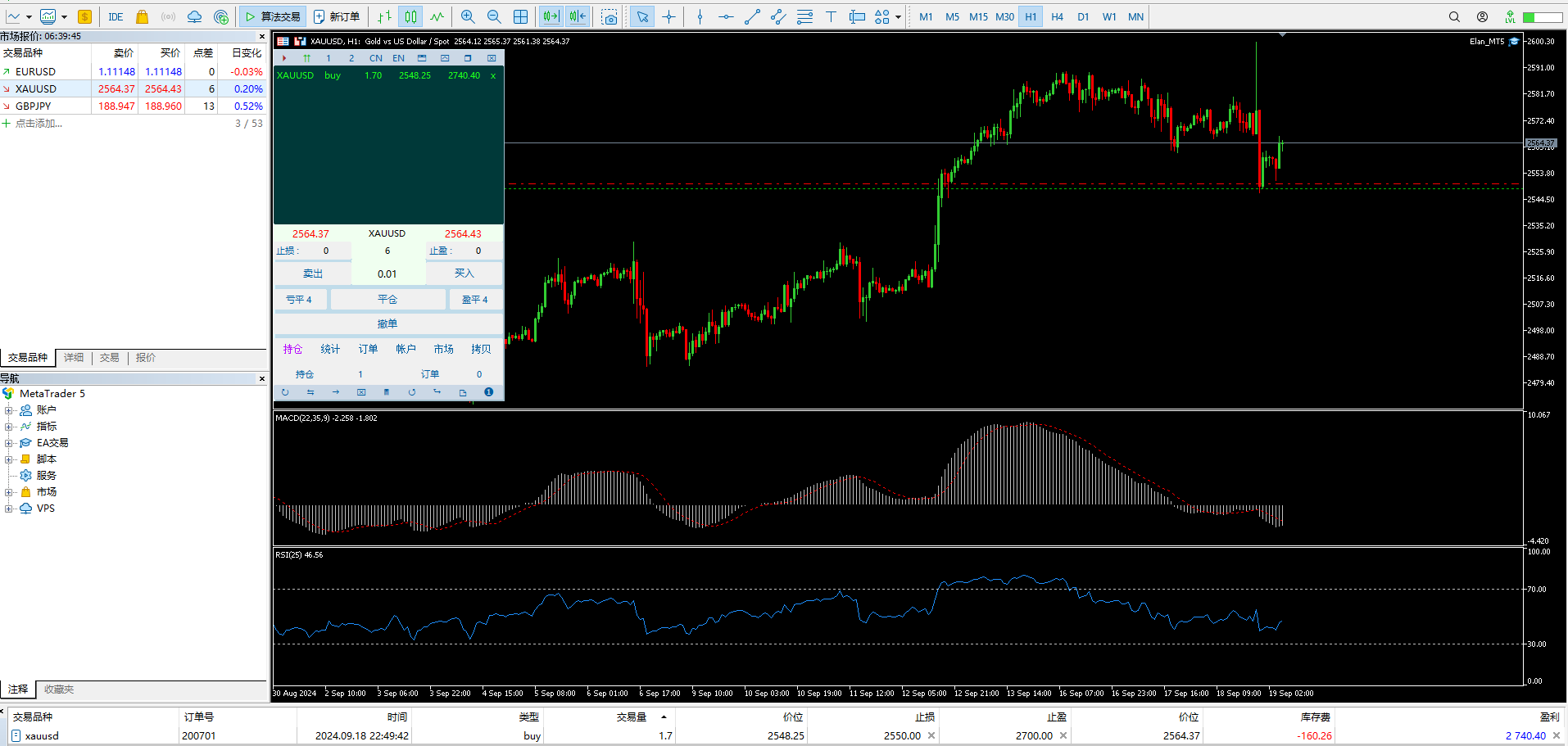Click the 撤单 cancel orders button
The height and width of the screenshot is (746, 1568).
pos(387,324)
